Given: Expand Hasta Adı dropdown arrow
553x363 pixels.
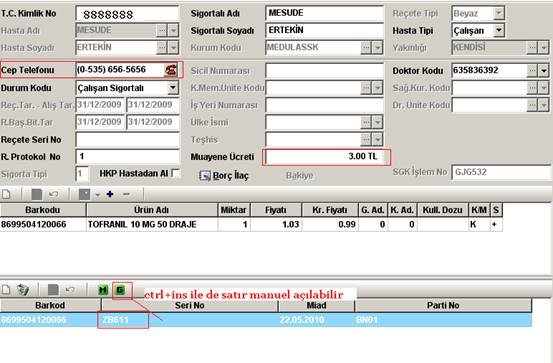Looking at the screenshot, I should tap(173, 30).
